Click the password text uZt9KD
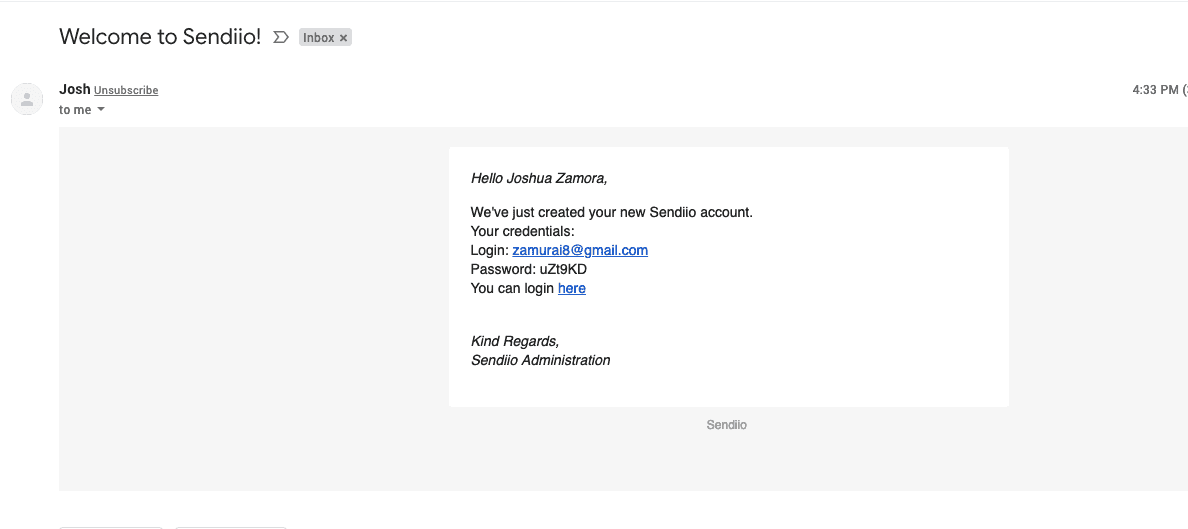 click(x=563, y=269)
